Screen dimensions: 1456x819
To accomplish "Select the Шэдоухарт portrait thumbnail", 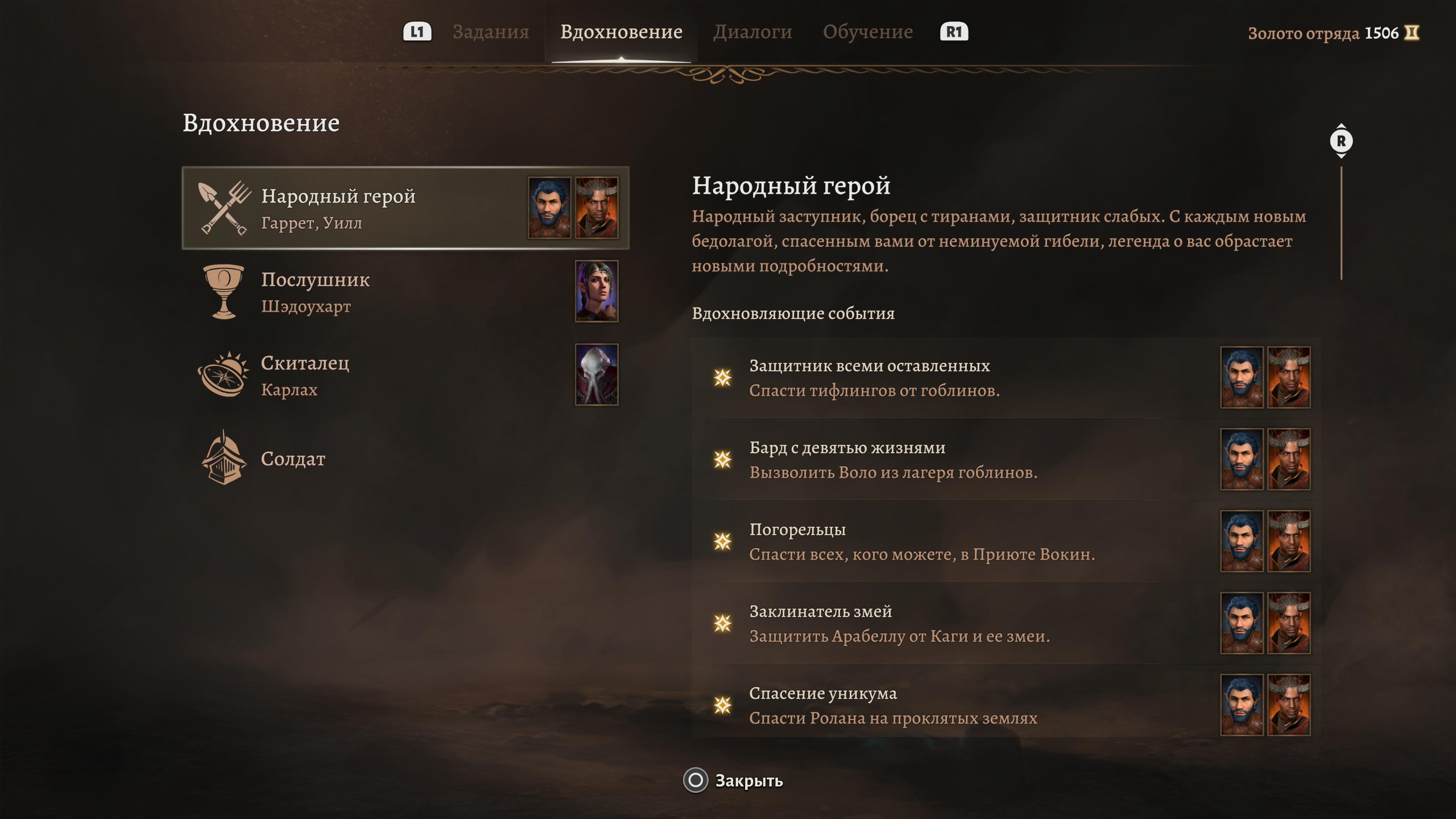I will coord(597,291).
